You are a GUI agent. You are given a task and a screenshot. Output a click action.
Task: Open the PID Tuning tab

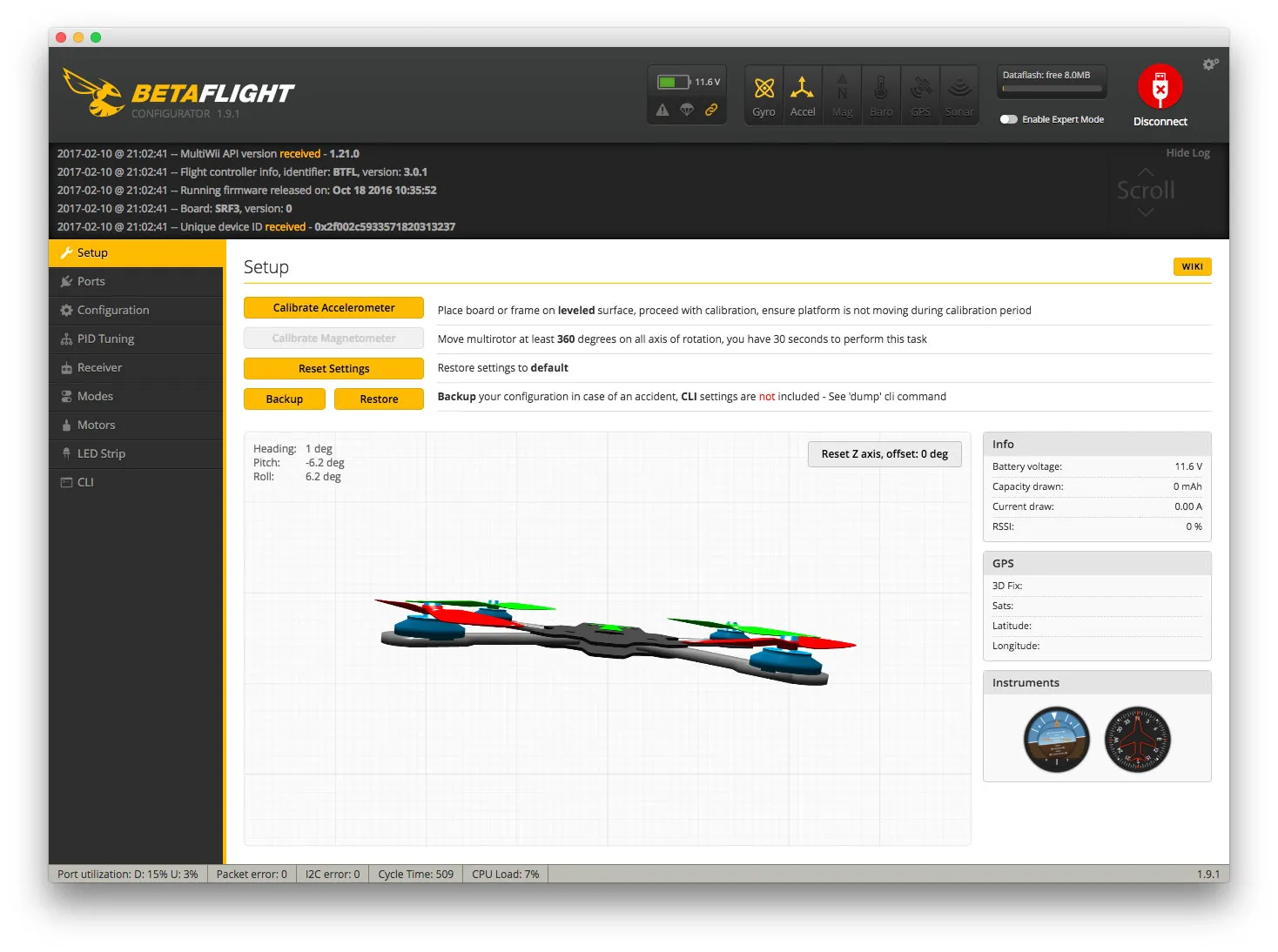[105, 339]
